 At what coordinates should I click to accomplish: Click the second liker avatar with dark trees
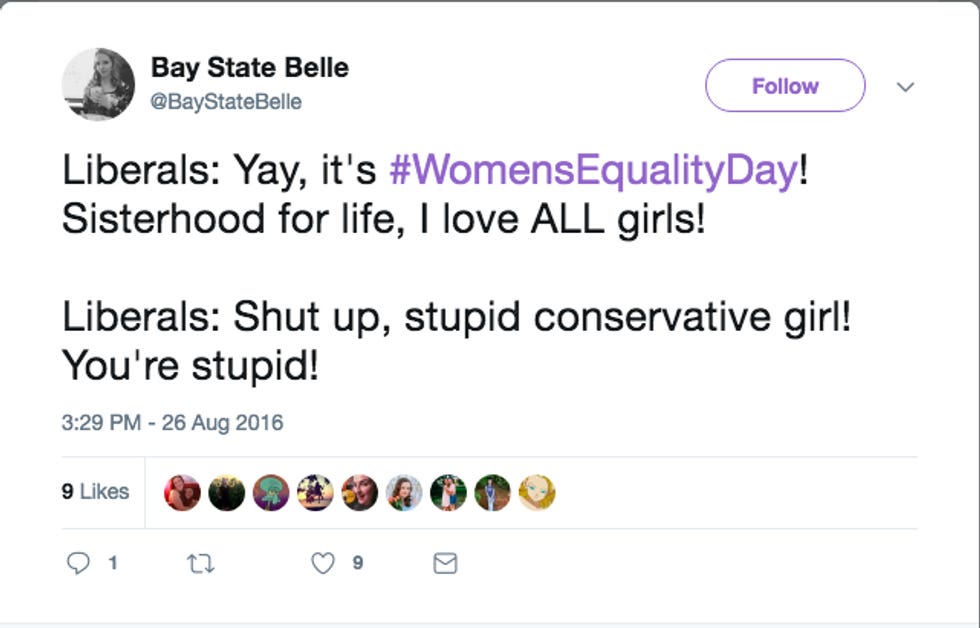(x=227, y=492)
